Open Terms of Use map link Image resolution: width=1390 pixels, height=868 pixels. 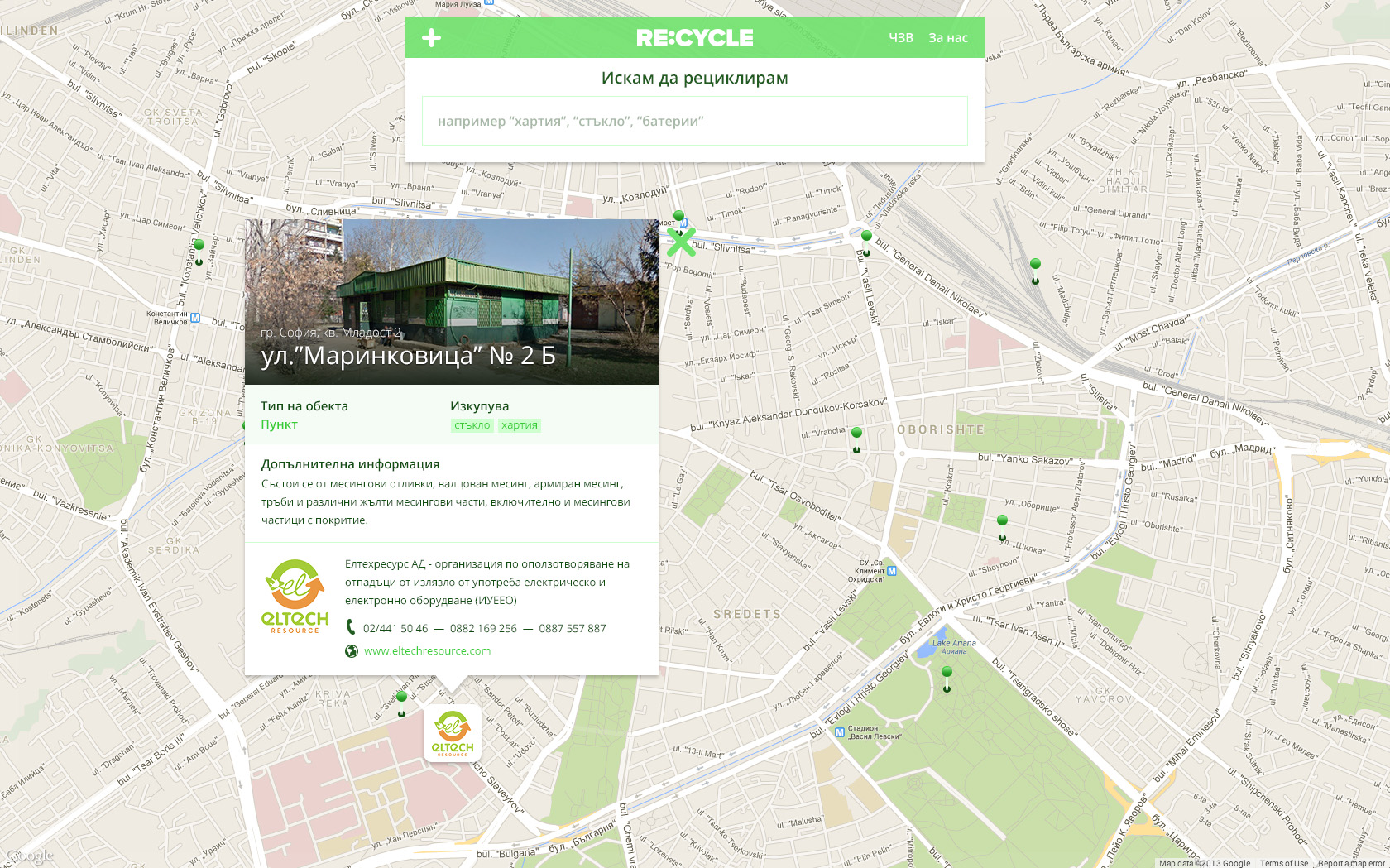[1284, 863]
